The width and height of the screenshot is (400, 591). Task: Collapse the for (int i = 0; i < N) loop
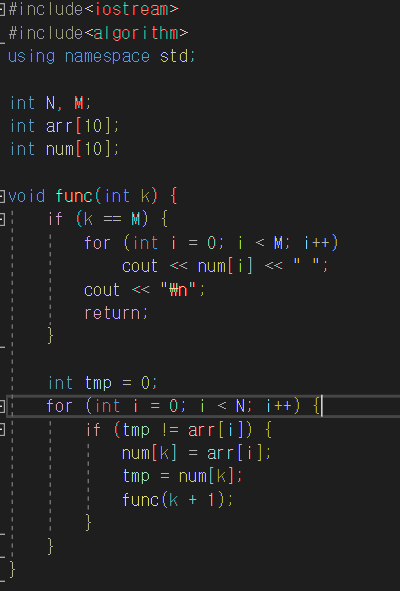coord(2,406)
